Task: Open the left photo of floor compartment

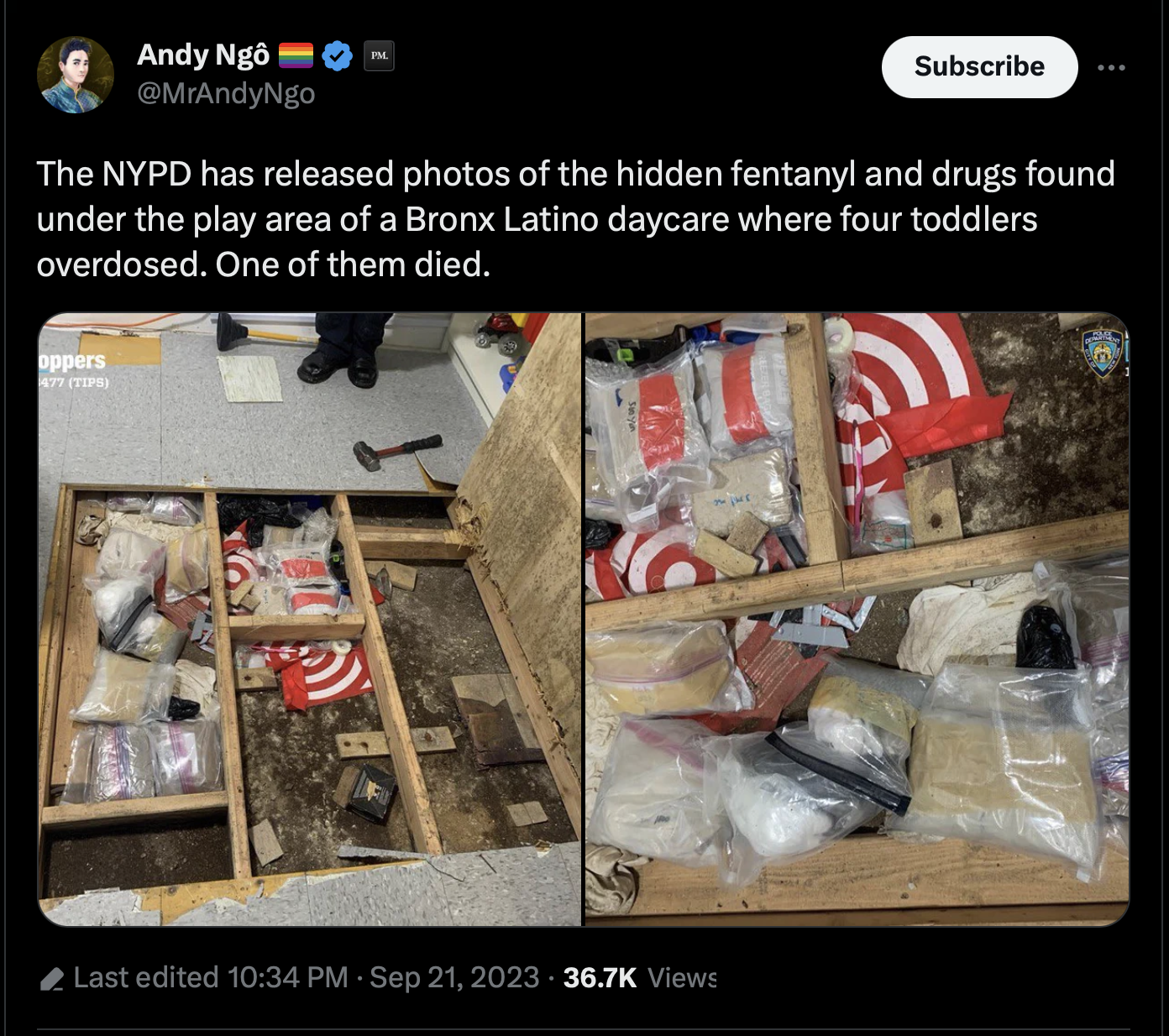Action: pos(310,620)
